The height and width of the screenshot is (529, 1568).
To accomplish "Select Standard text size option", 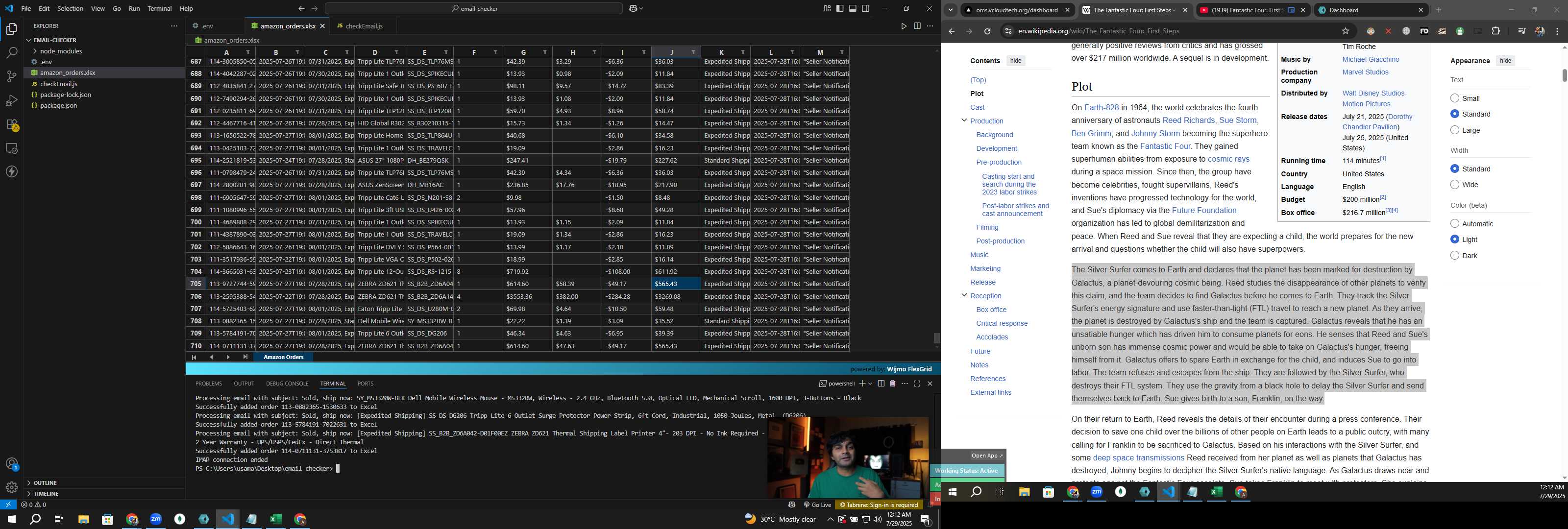I will 1454,114.
